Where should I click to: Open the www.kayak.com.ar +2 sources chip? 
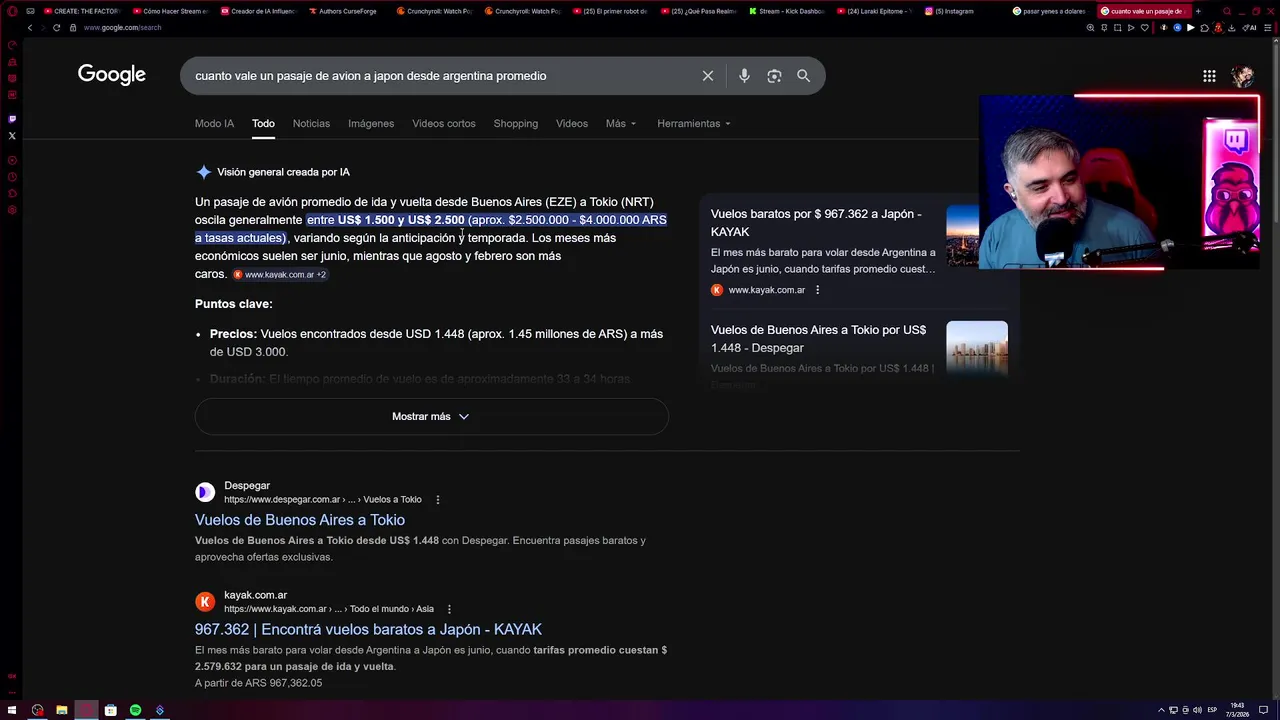pos(279,274)
